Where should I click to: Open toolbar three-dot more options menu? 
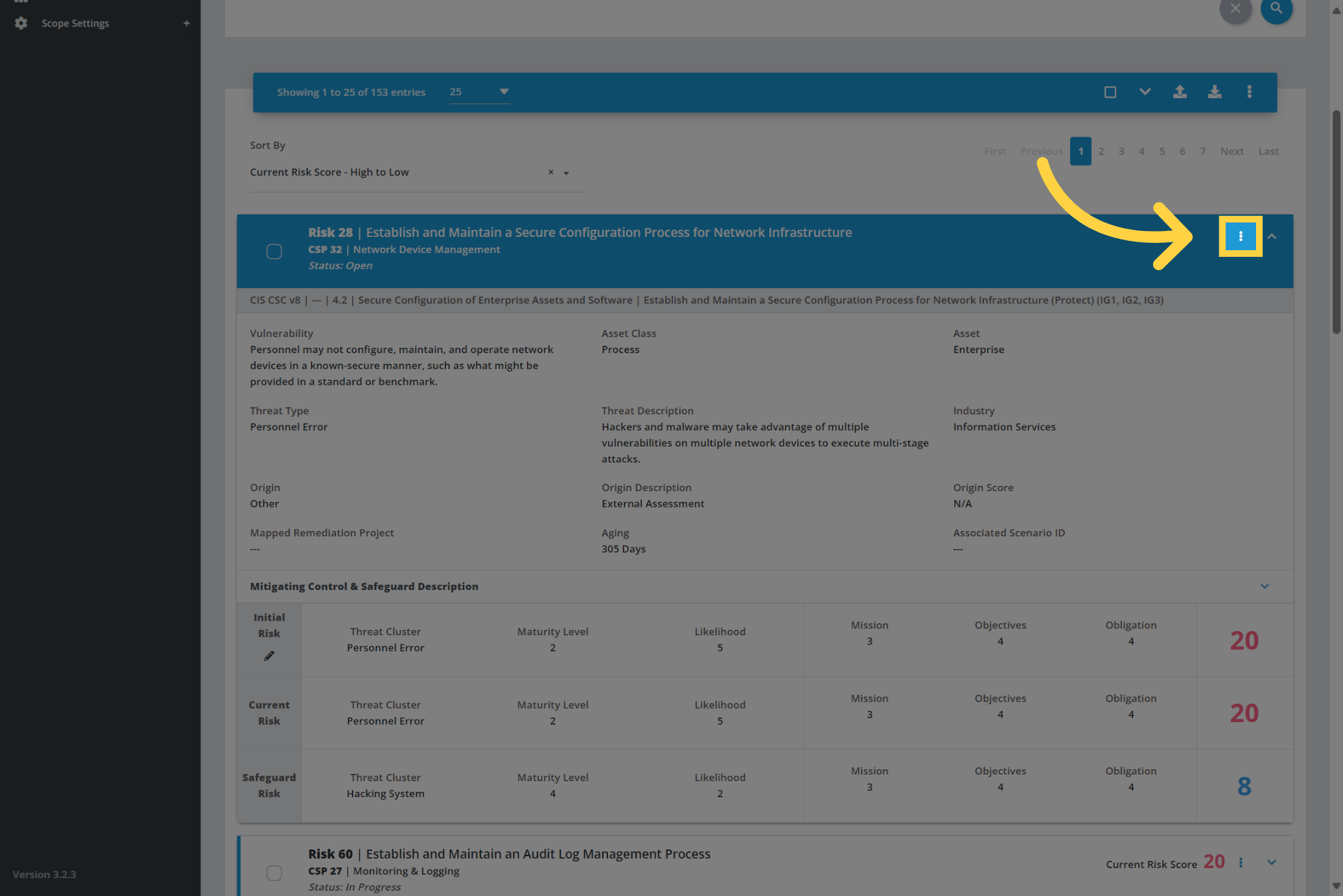pos(1249,92)
